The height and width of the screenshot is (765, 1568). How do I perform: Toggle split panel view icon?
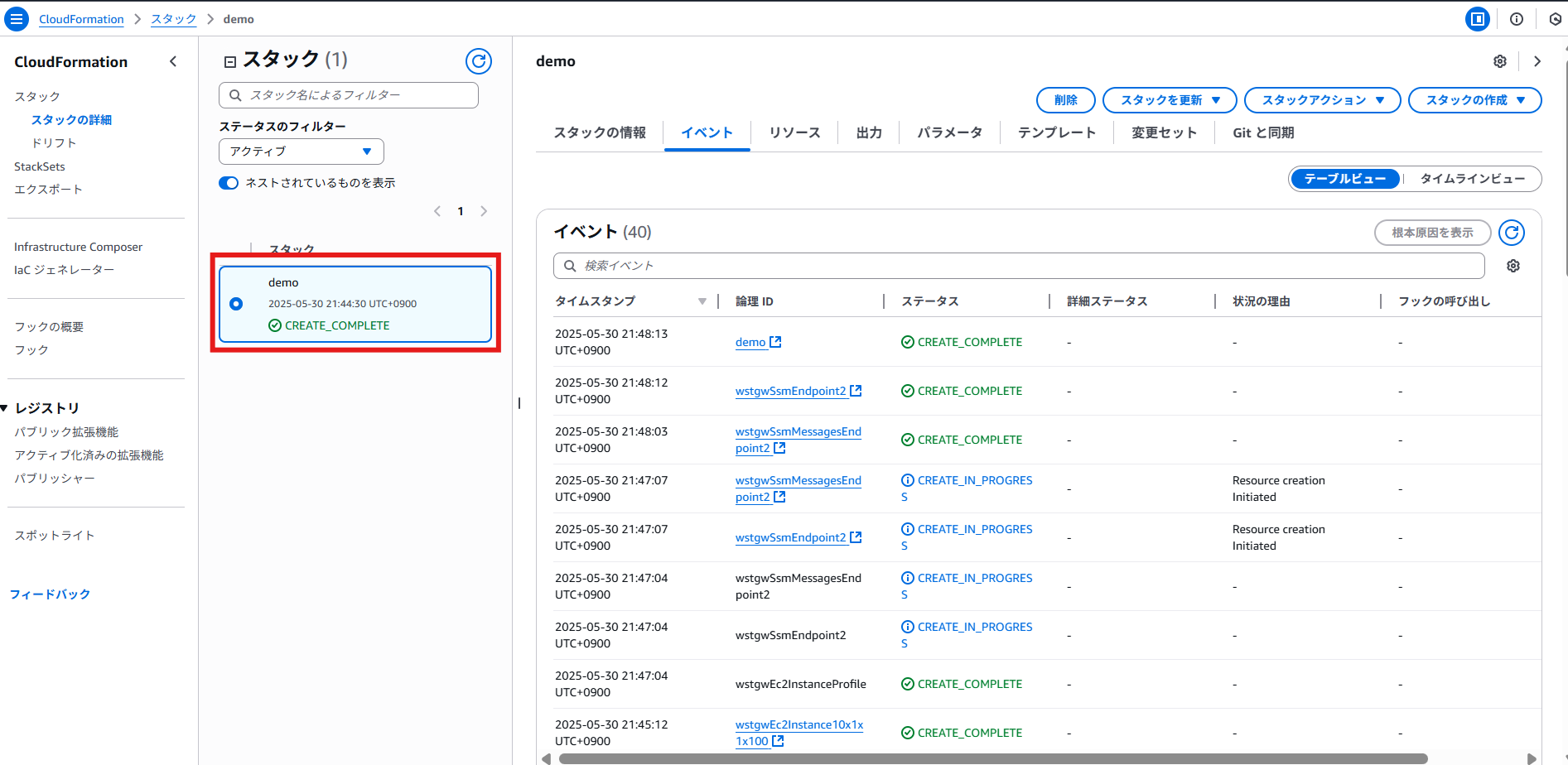1478,18
